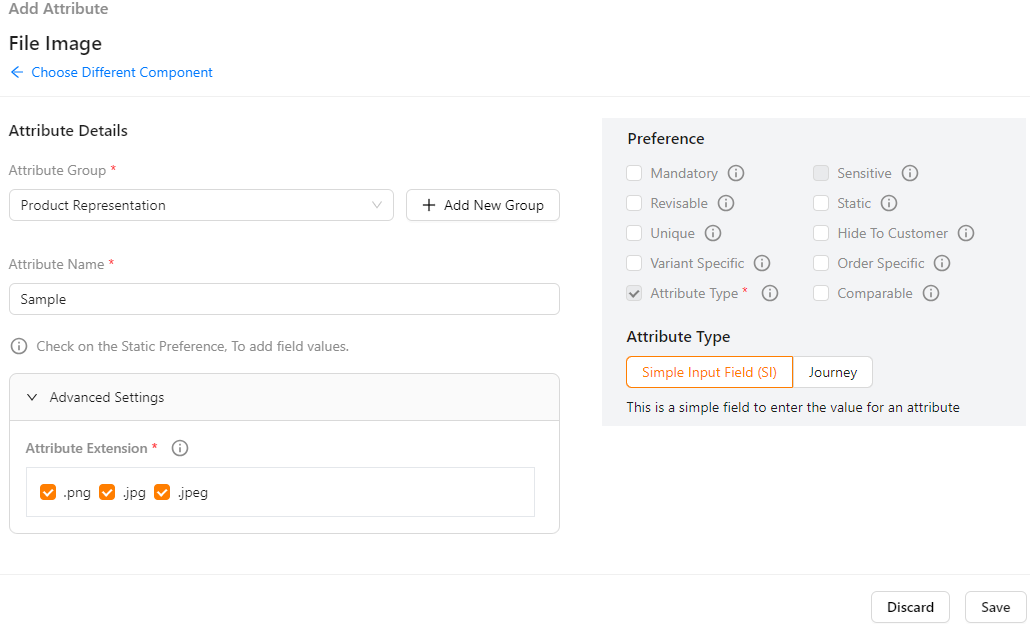Select Simple Input Field (SI) type
The width and height of the screenshot is (1030, 624).
[x=709, y=372]
